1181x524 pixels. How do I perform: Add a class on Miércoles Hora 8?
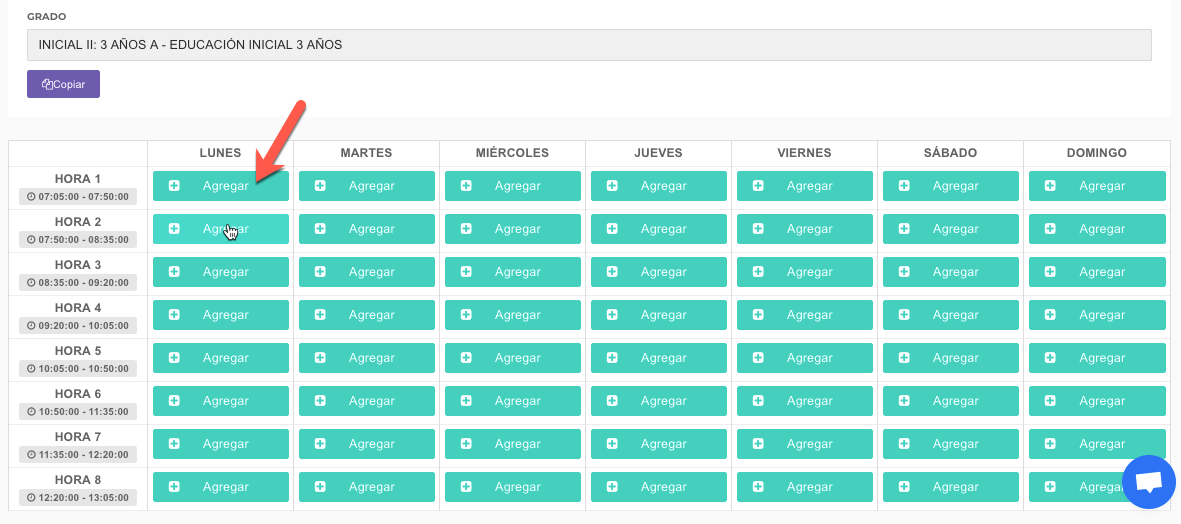(x=513, y=487)
